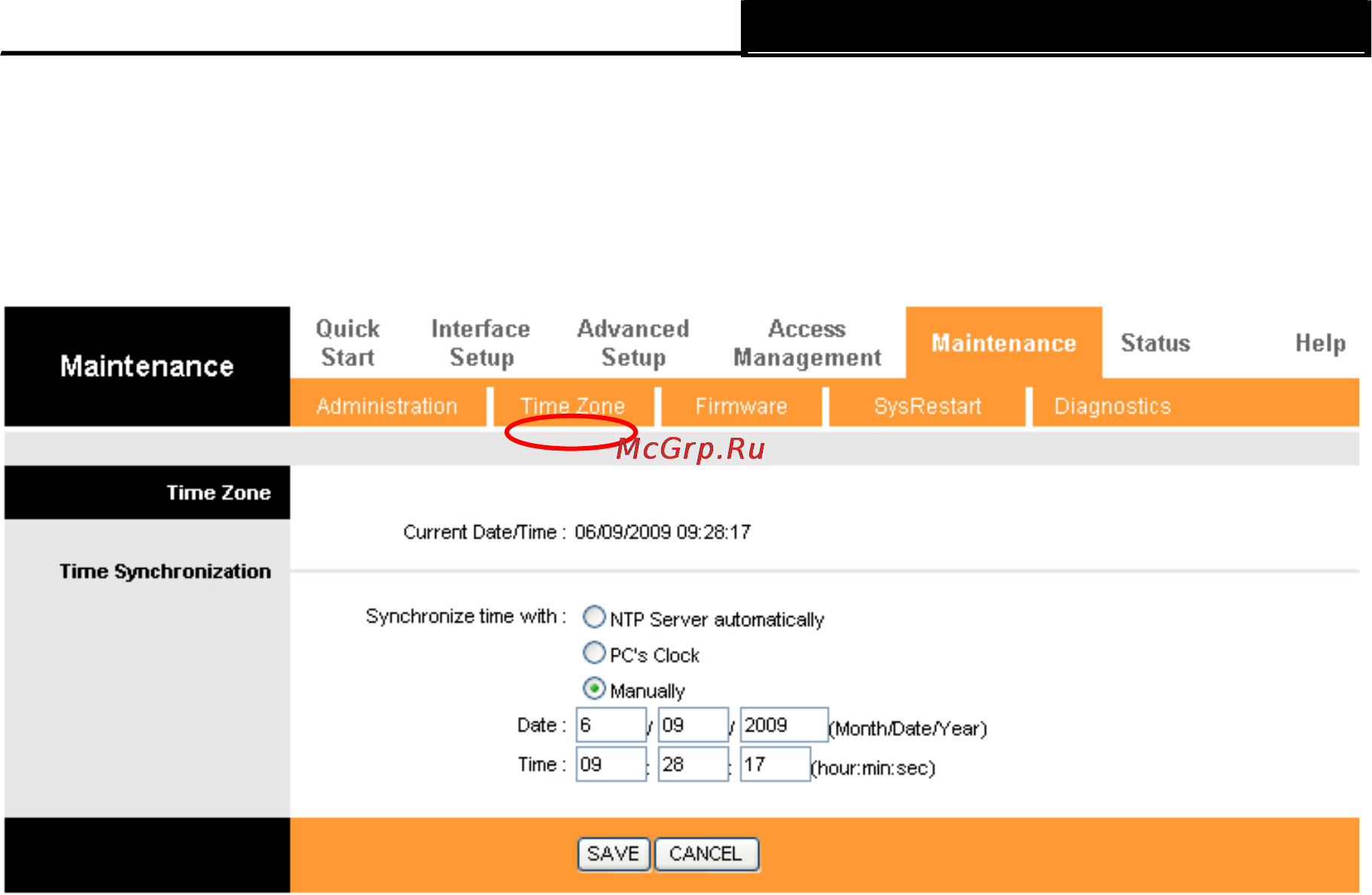Click the Time Zone section header
The image size is (1372, 895).
click(218, 493)
